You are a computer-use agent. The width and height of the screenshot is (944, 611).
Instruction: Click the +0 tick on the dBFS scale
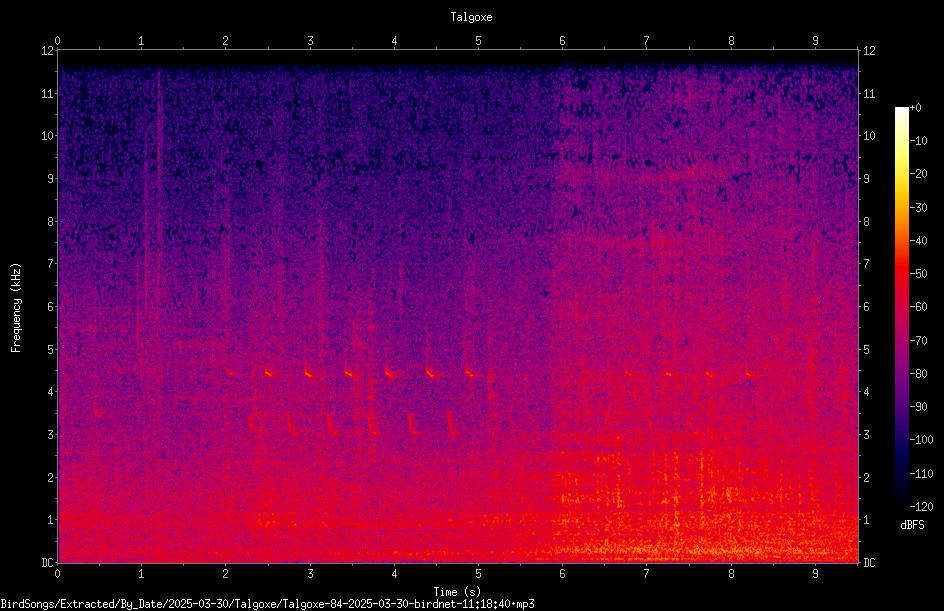[x=915, y=108]
